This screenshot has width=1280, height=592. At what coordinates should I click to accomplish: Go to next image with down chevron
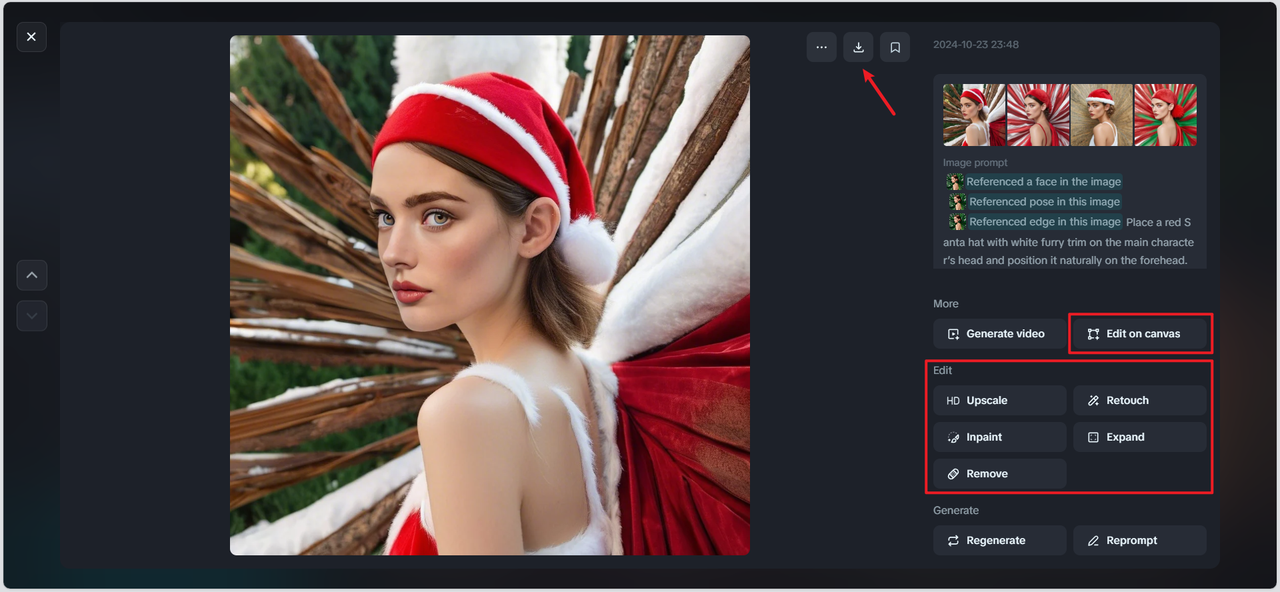pyautogui.click(x=32, y=316)
